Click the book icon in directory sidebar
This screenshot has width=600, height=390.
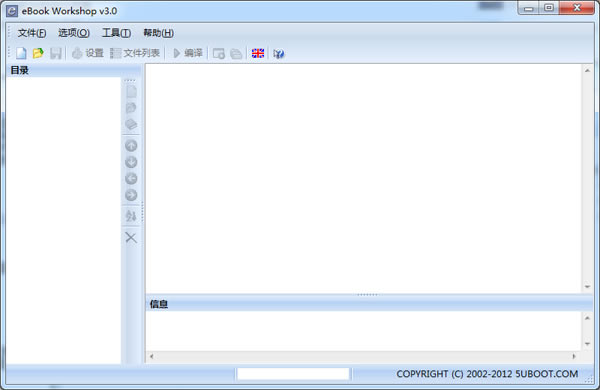click(x=131, y=124)
